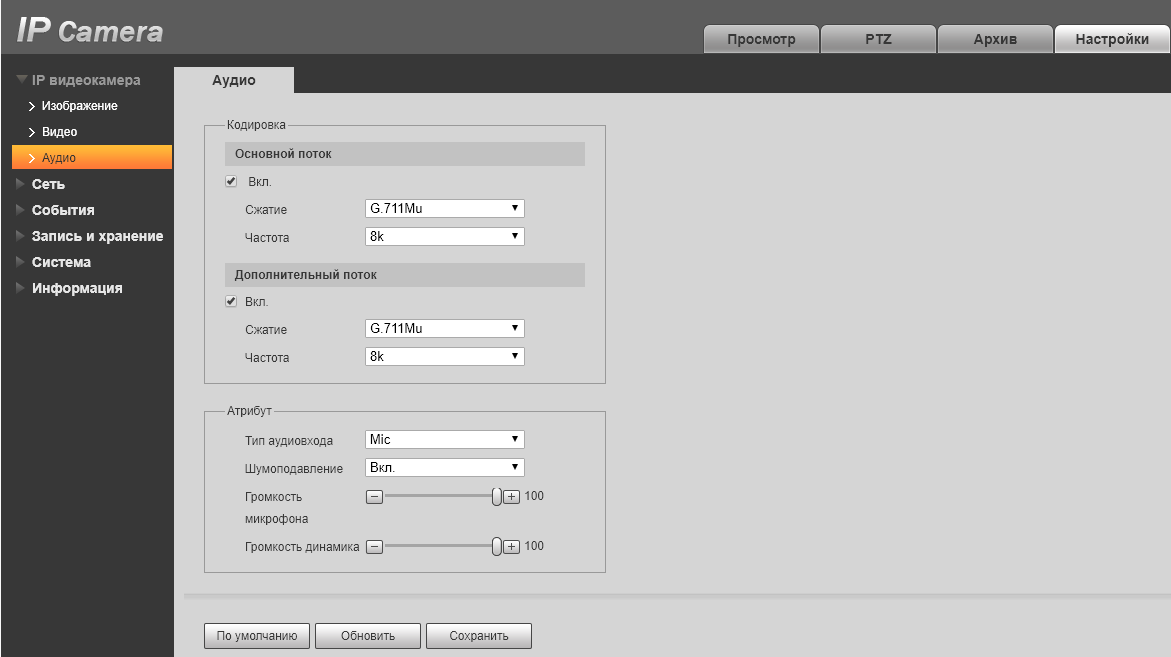Image resolution: width=1171 pixels, height=657 pixels.
Task: Decrease microphone volume with minus icon
Action: click(374, 496)
